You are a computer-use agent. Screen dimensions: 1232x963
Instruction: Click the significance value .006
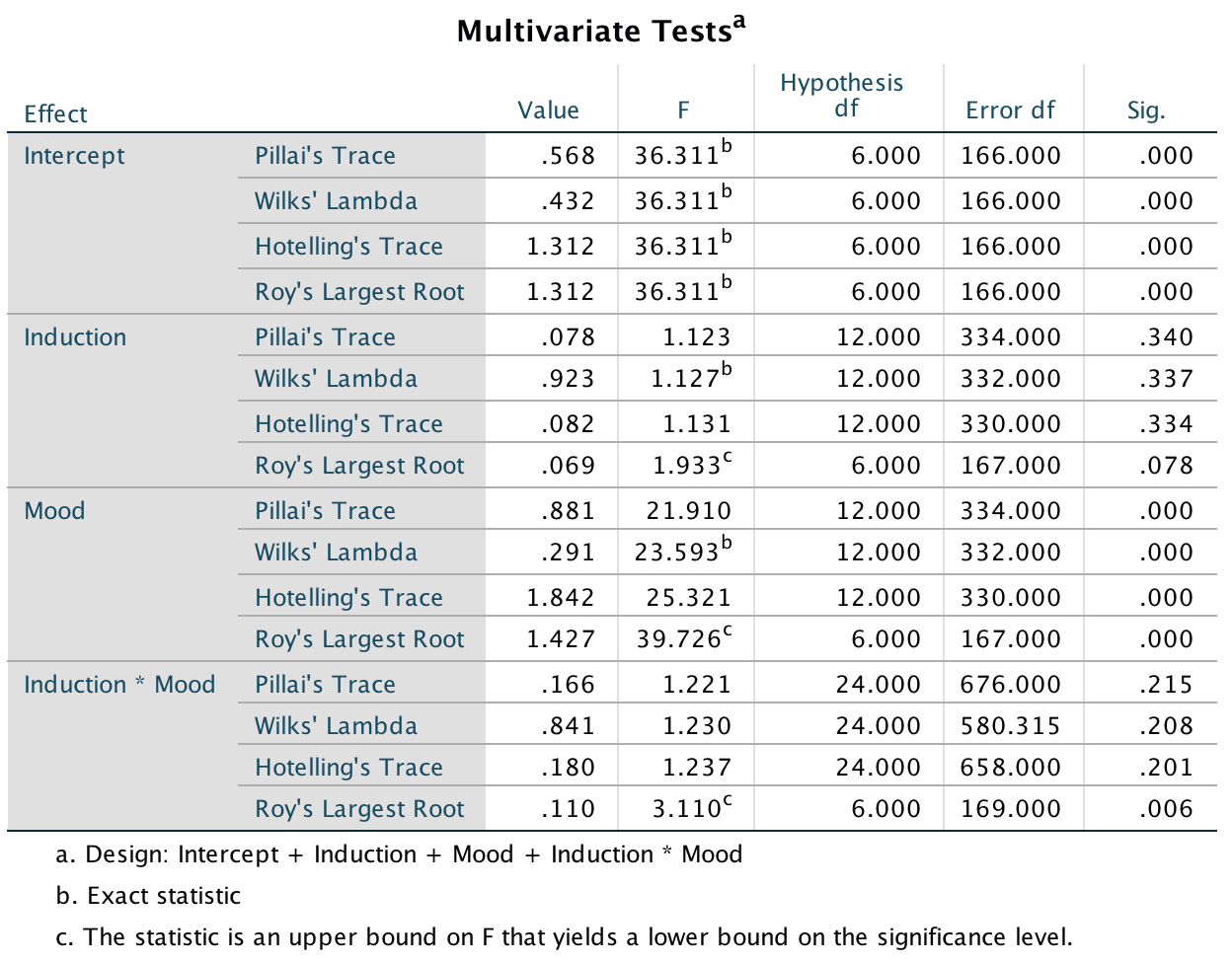coord(1166,809)
